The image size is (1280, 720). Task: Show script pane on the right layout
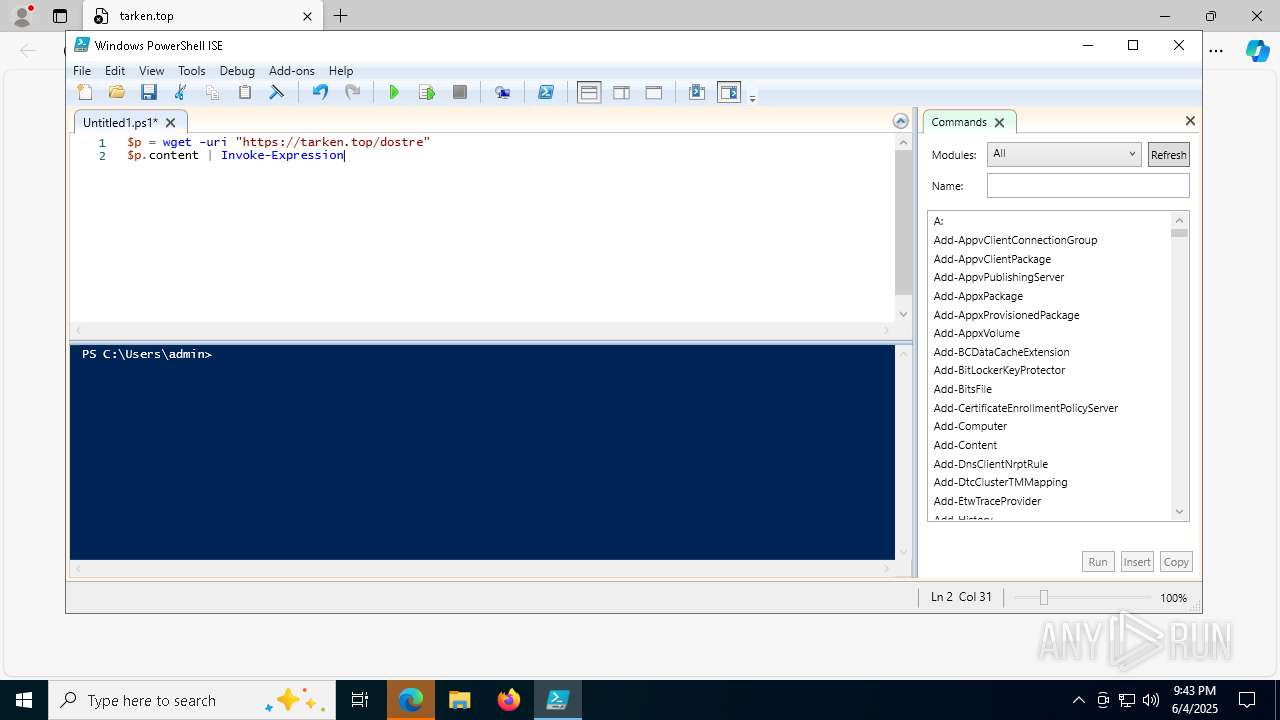point(621,92)
